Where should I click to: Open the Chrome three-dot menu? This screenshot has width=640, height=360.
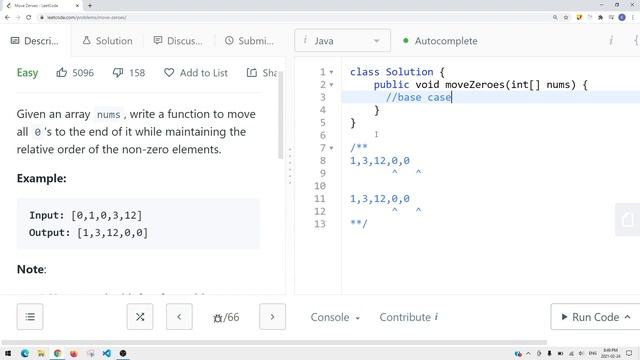pyautogui.click(x=633, y=18)
